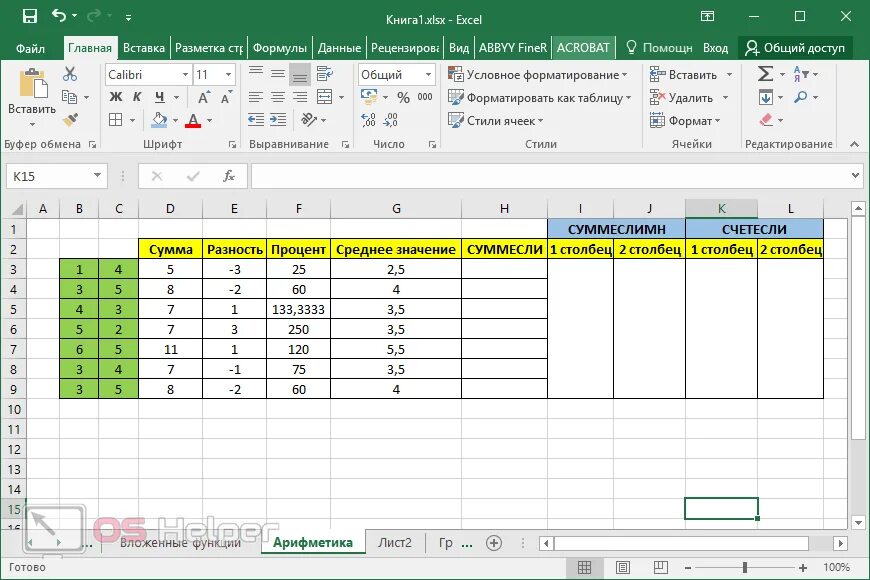Switch to the Данные ribbon tab

[340, 48]
